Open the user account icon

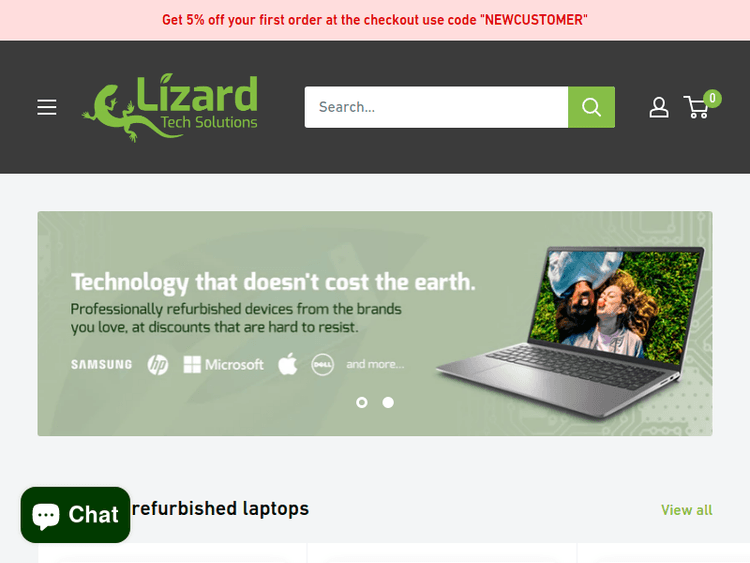pyautogui.click(x=659, y=107)
